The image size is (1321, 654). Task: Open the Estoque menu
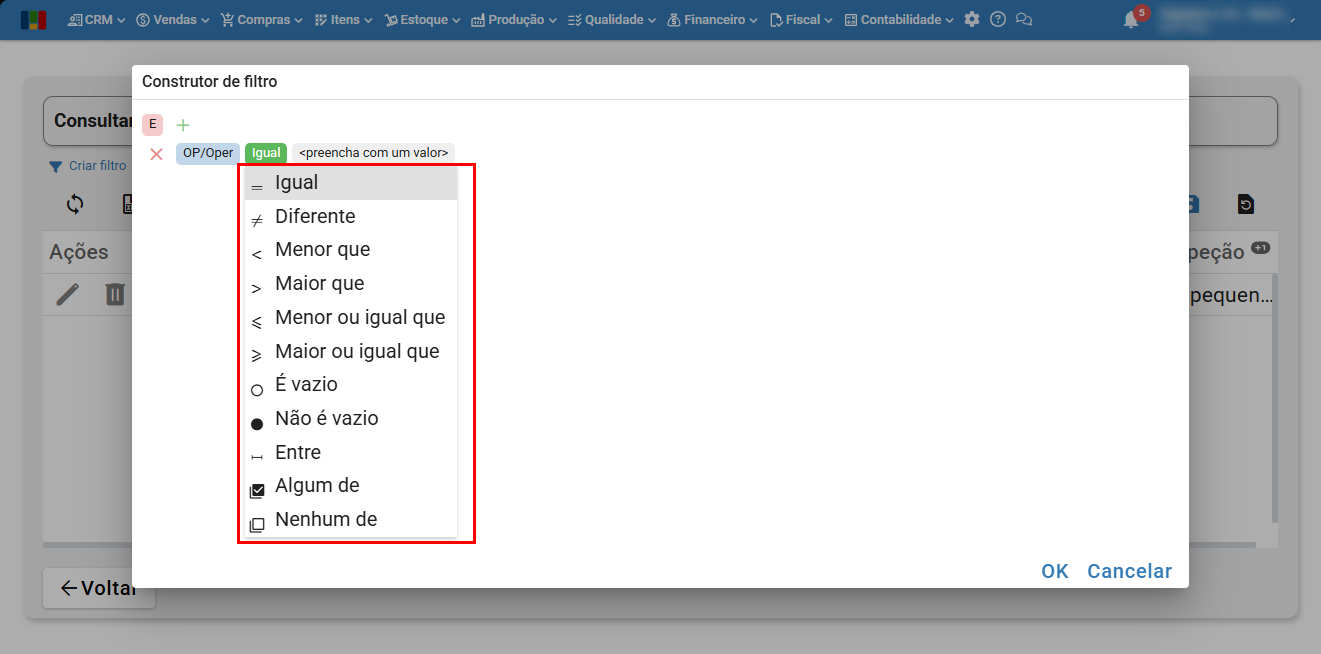click(422, 20)
